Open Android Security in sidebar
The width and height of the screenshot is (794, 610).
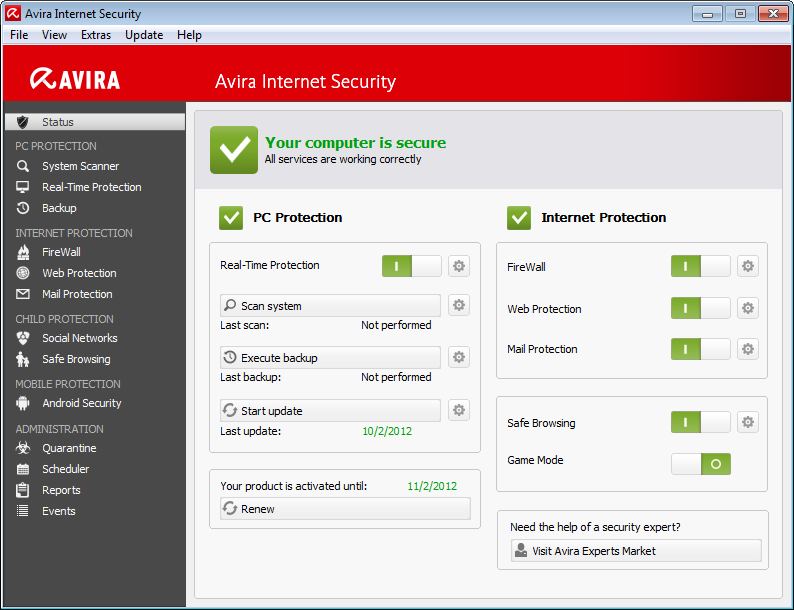81,403
